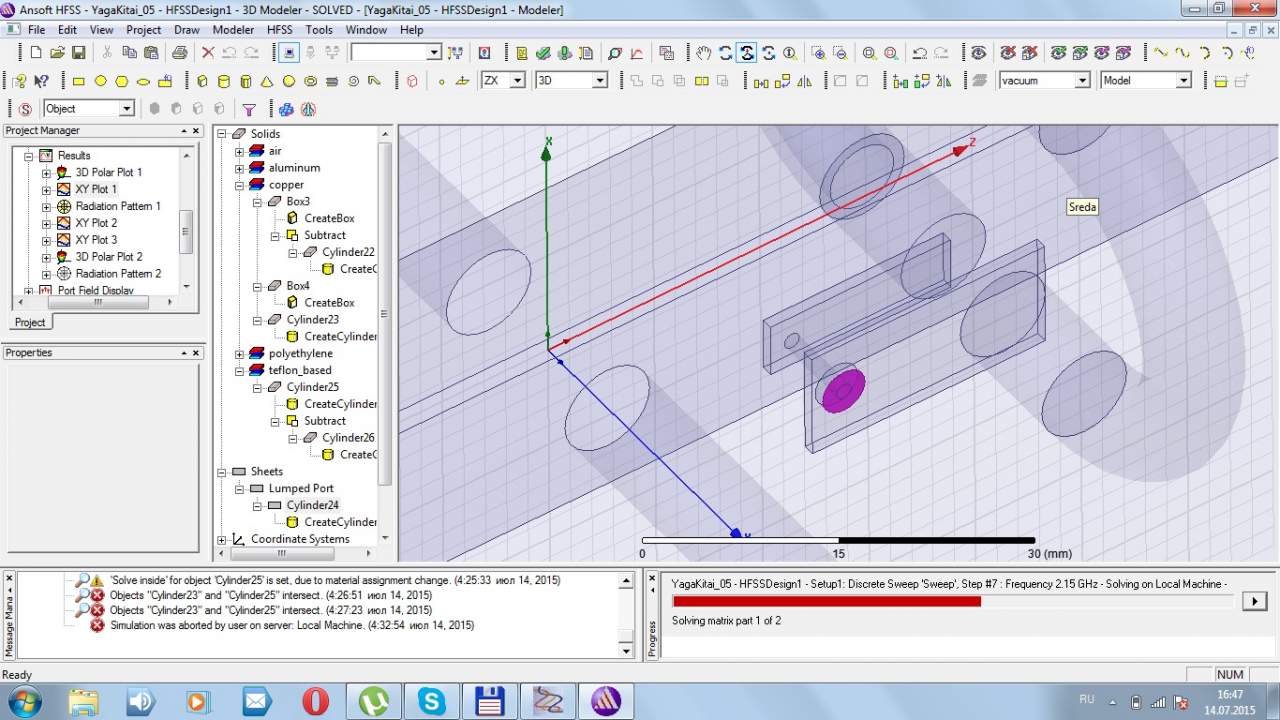This screenshot has height=720, width=1280.
Task: Expand the aluminum material node
Action: coord(239,168)
